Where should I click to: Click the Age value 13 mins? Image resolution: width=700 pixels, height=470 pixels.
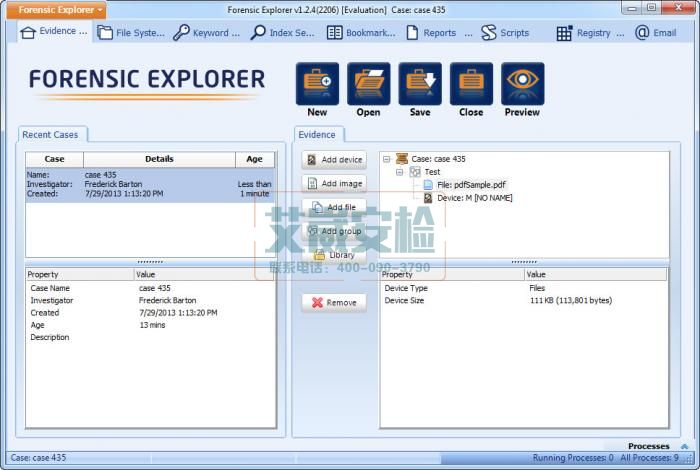152,325
